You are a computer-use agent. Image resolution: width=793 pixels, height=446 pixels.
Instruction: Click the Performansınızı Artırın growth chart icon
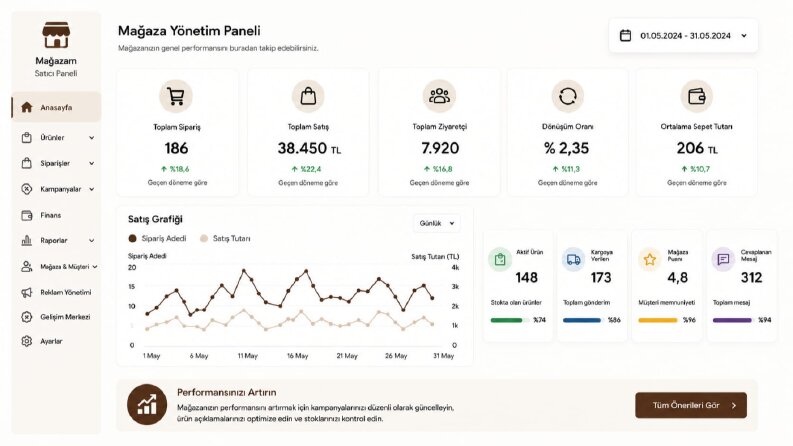(147, 404)
